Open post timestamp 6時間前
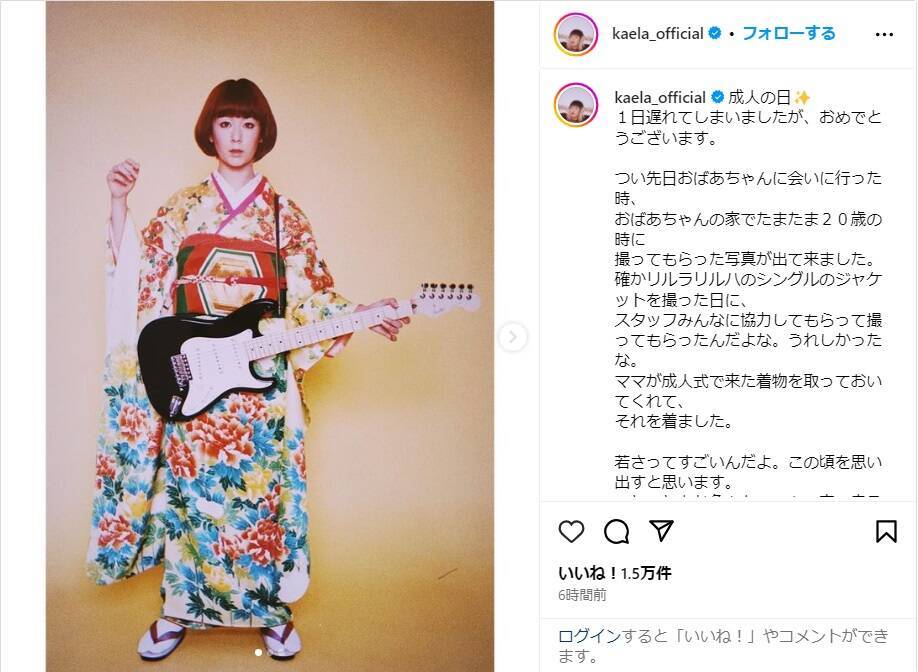 [x=582, y=595]
